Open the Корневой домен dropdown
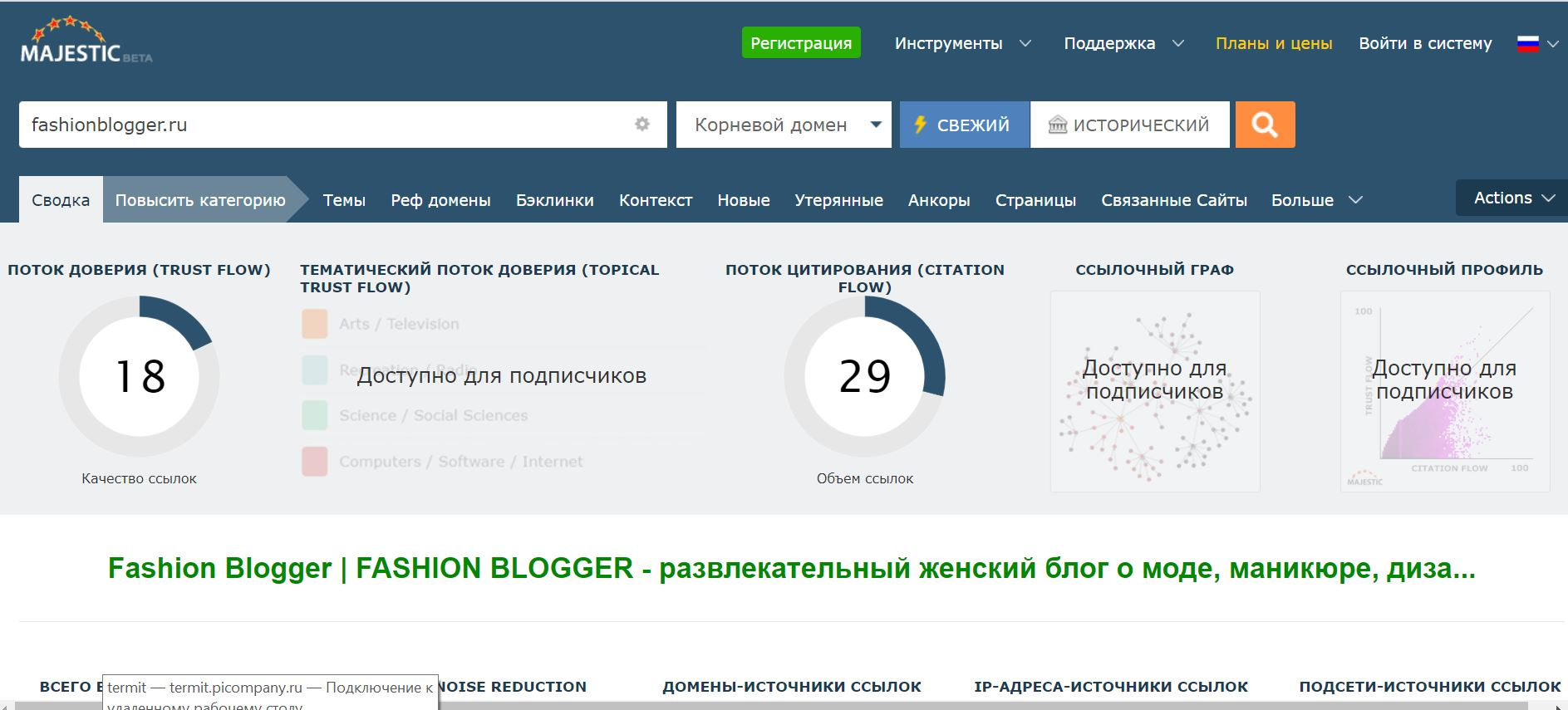The width and height of the screenshot is (1568, 710). pyautogui.click(x=784, y=125)
